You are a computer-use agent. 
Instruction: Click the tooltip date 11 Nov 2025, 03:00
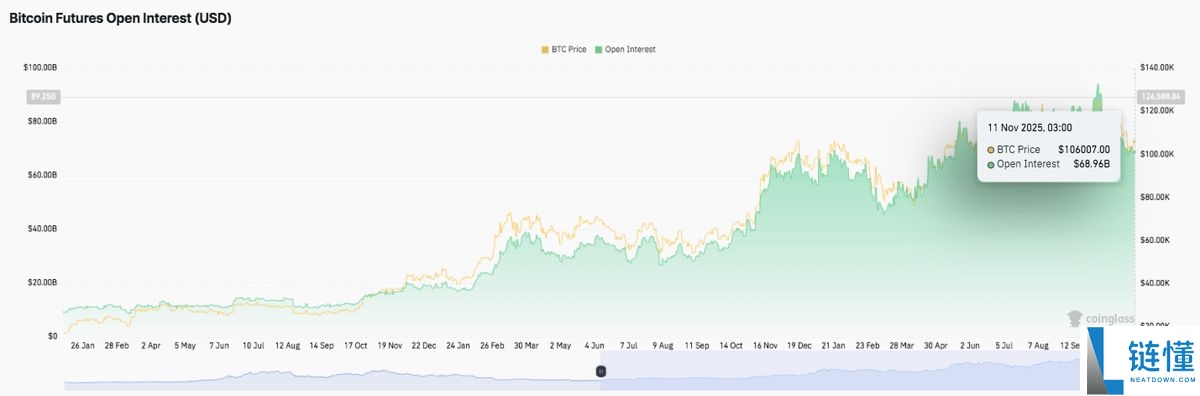tap(1030, 128)
